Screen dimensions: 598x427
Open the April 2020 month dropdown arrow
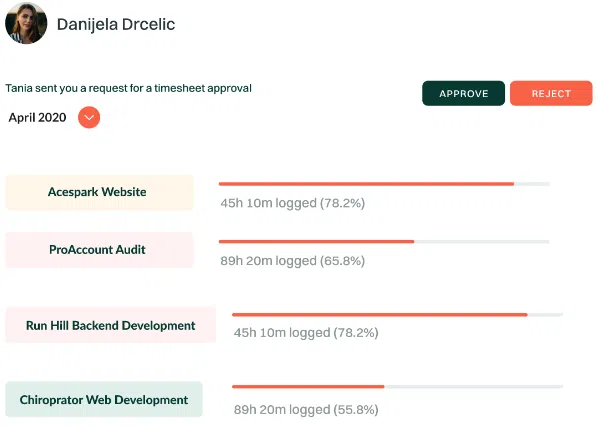pyautogui.click(x=89, y=117)
